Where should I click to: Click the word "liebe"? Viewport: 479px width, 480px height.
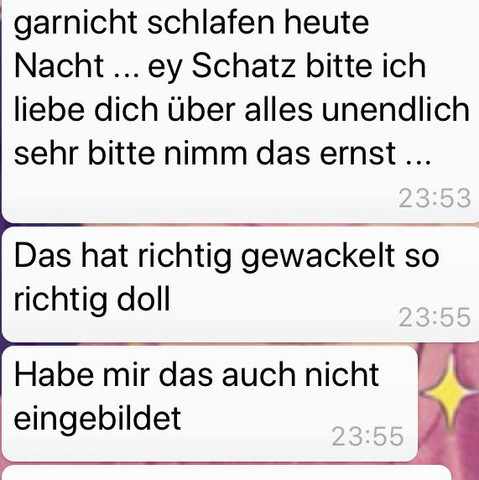point(49,109)
